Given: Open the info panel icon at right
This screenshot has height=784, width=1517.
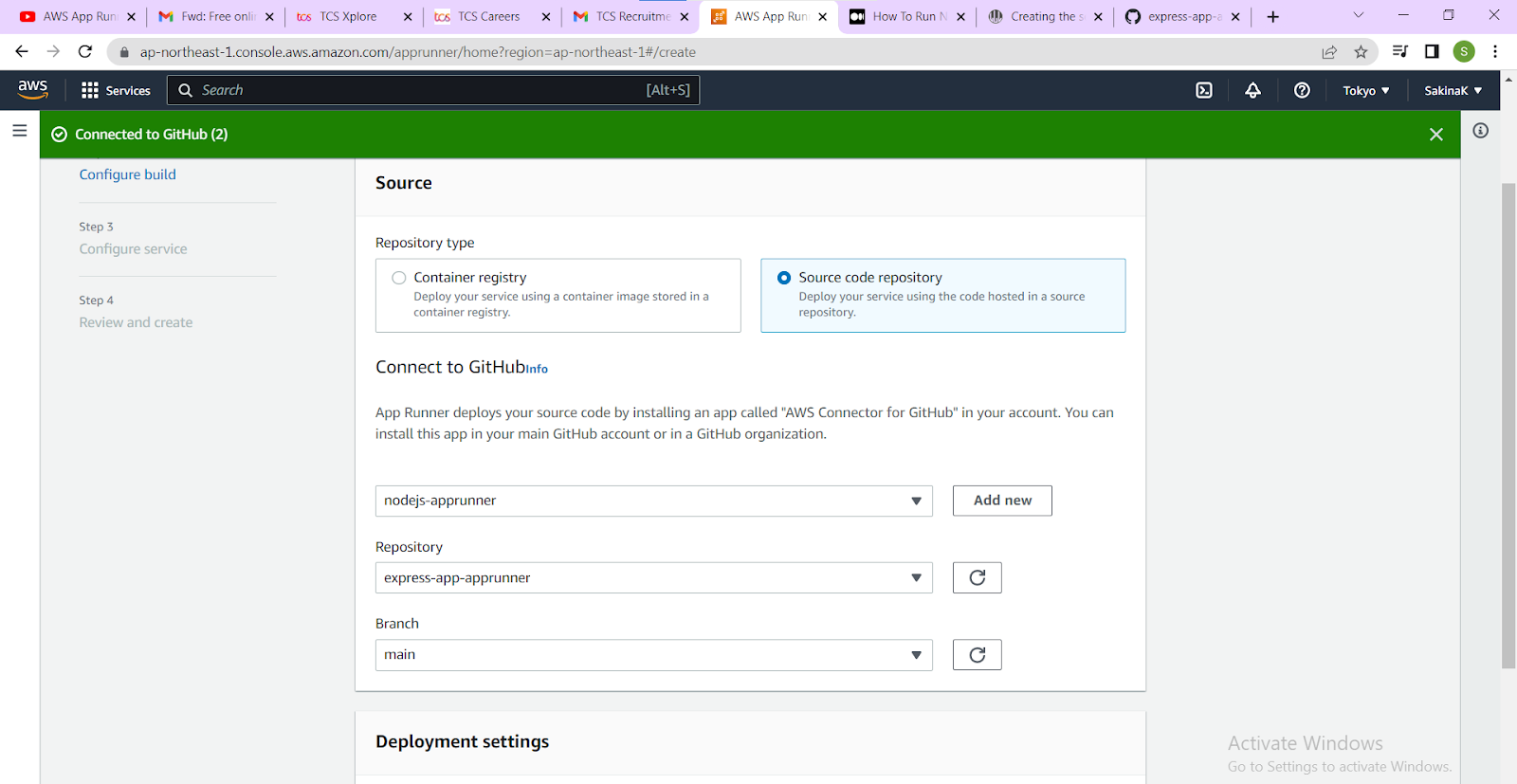Looking at the screenshot, I should point(1480,131).
